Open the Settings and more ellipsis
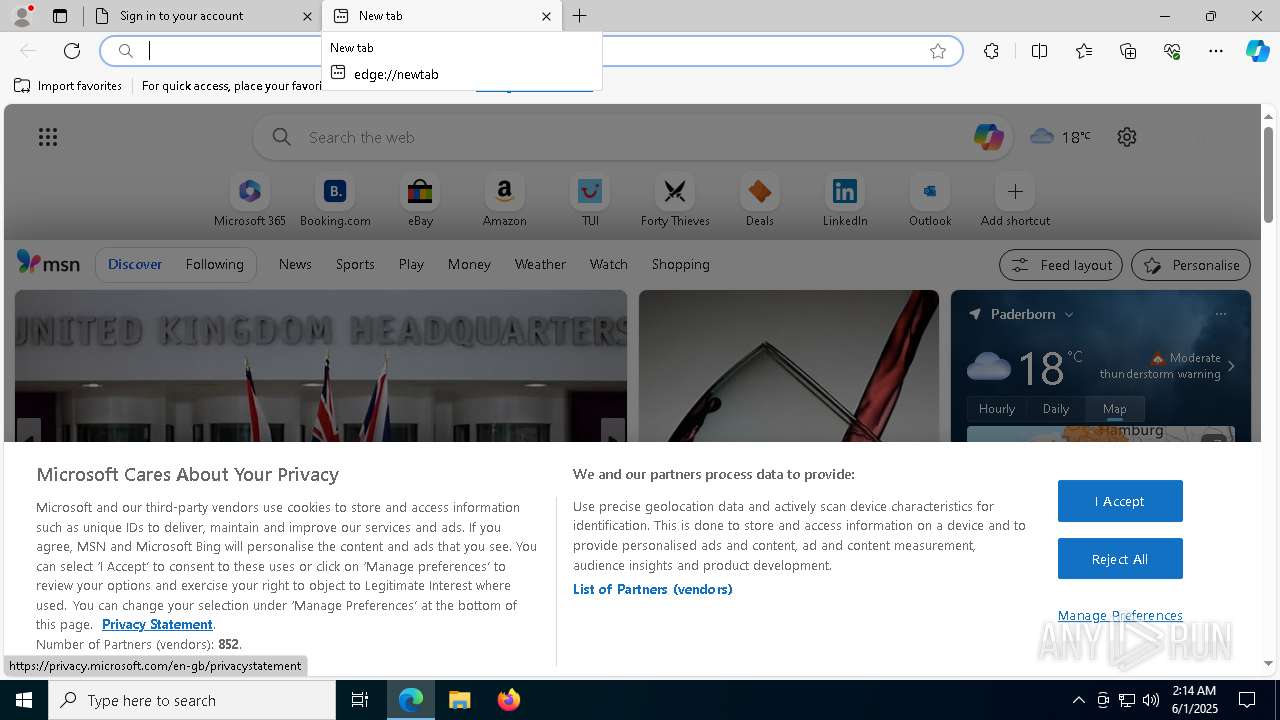1280x720 pixels. click(1216, 51)
